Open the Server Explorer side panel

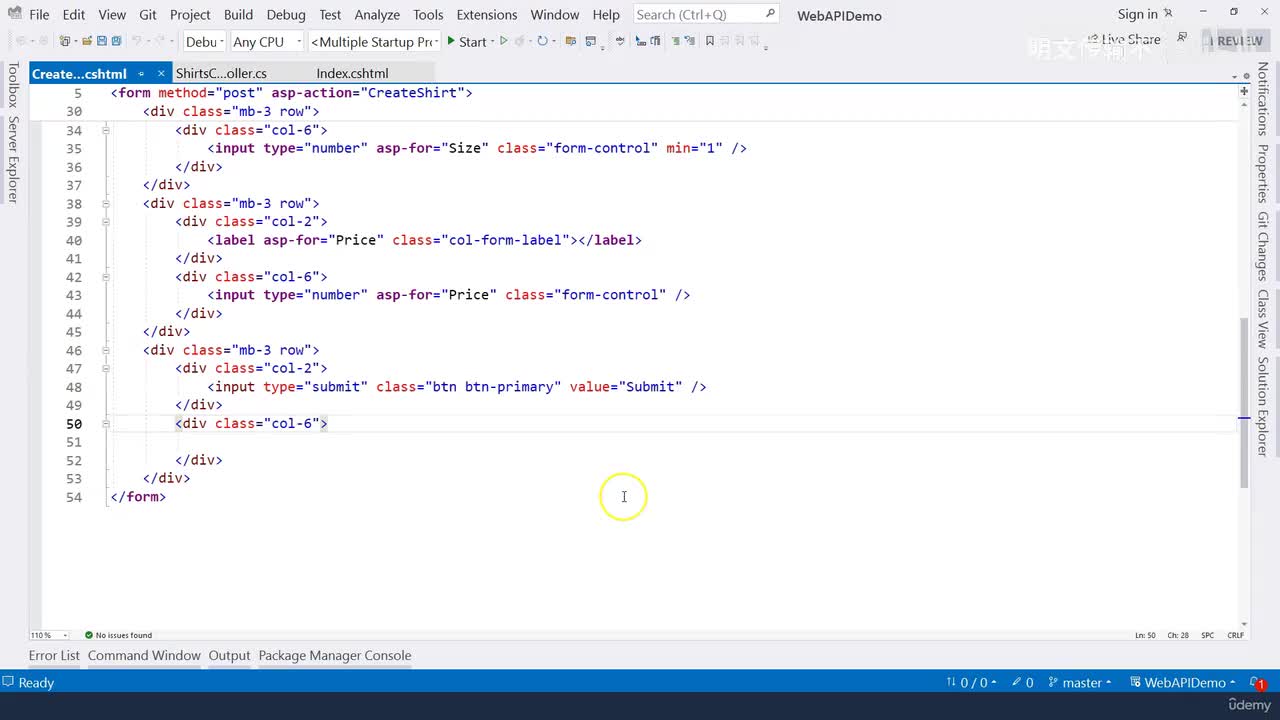[13, 159]
